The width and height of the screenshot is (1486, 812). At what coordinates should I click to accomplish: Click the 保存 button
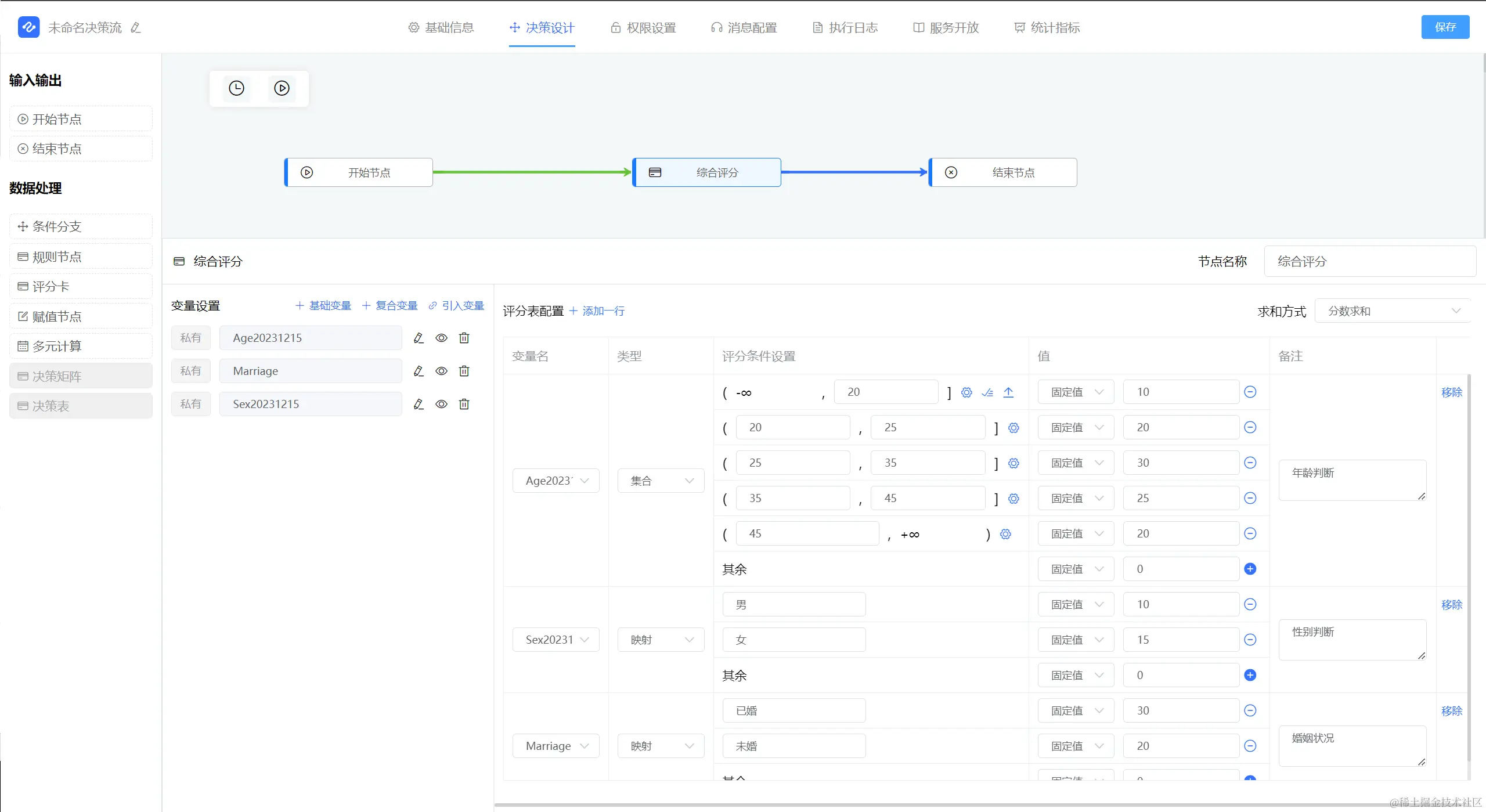coord(1445,27)
